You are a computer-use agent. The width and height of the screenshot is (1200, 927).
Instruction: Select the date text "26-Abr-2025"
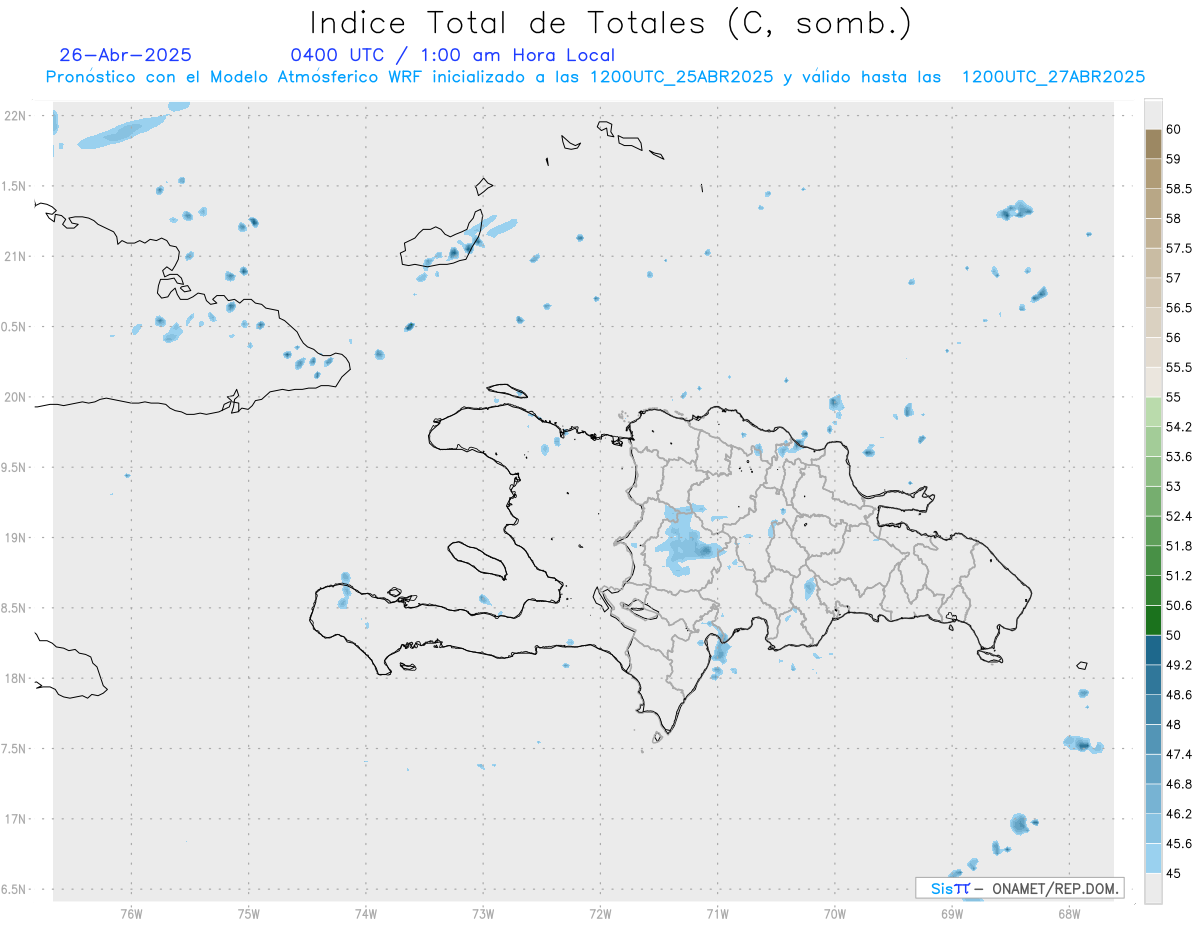click(126, 55)
